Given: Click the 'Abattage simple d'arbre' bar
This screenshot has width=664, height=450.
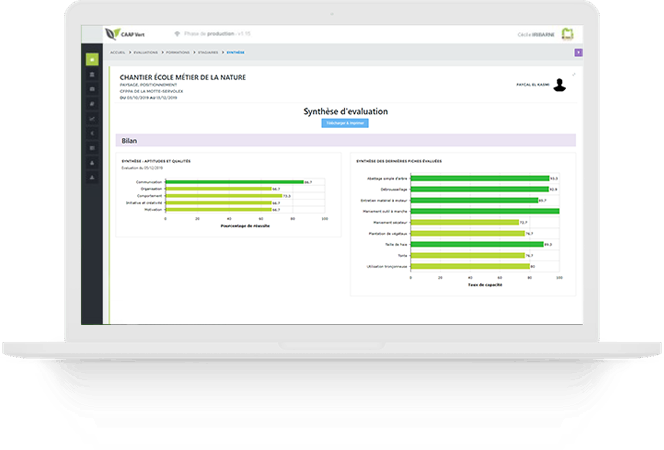Looking at the screenshot, I should (x=480, y=178).
